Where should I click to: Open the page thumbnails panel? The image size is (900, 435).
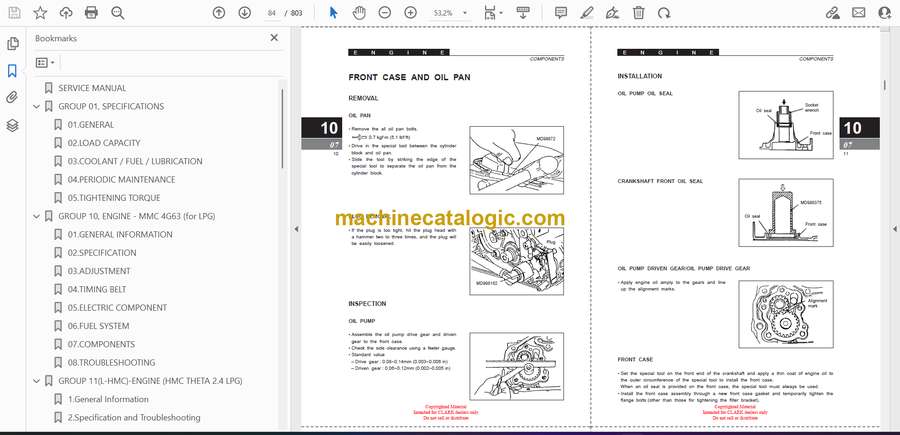pyautogui.click(x=12, y=44)
